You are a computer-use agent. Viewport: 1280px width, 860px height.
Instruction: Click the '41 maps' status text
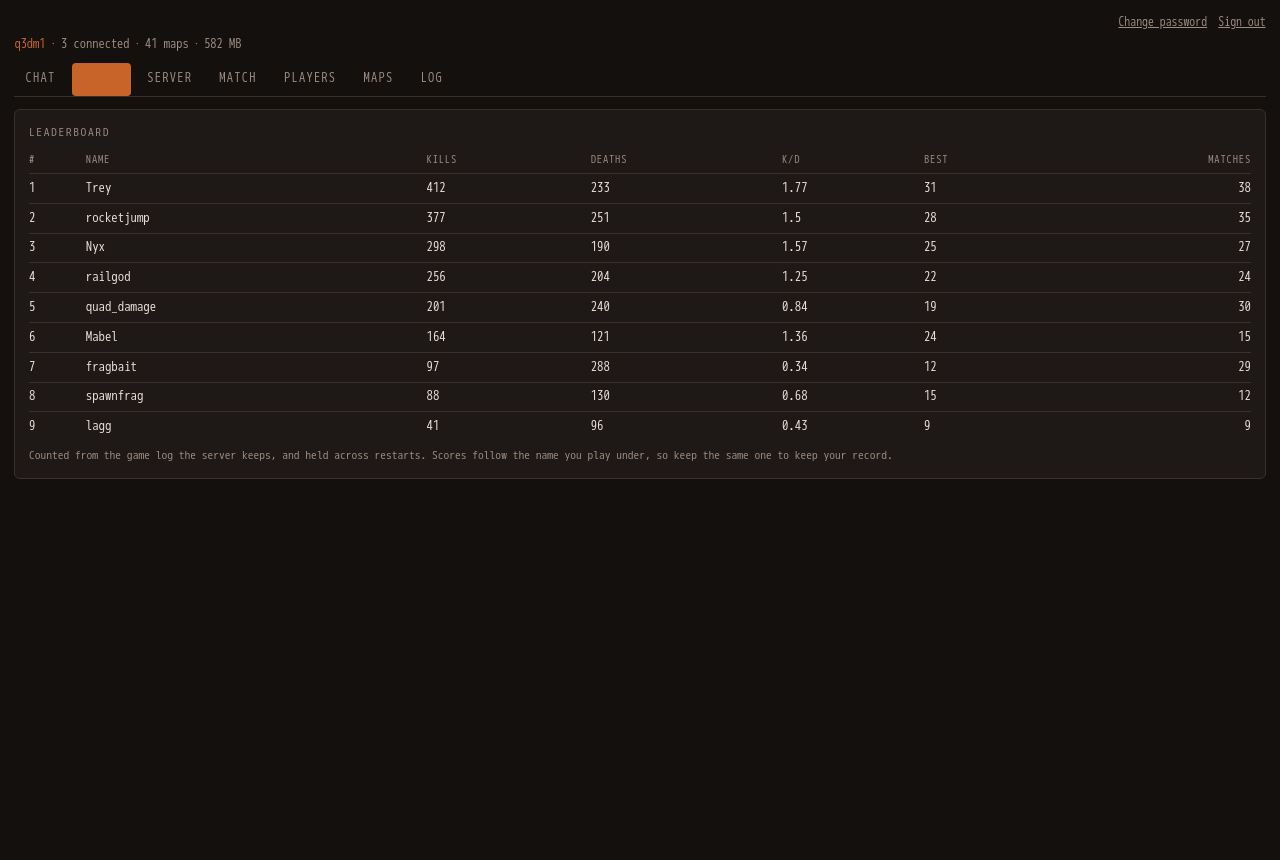166,44
